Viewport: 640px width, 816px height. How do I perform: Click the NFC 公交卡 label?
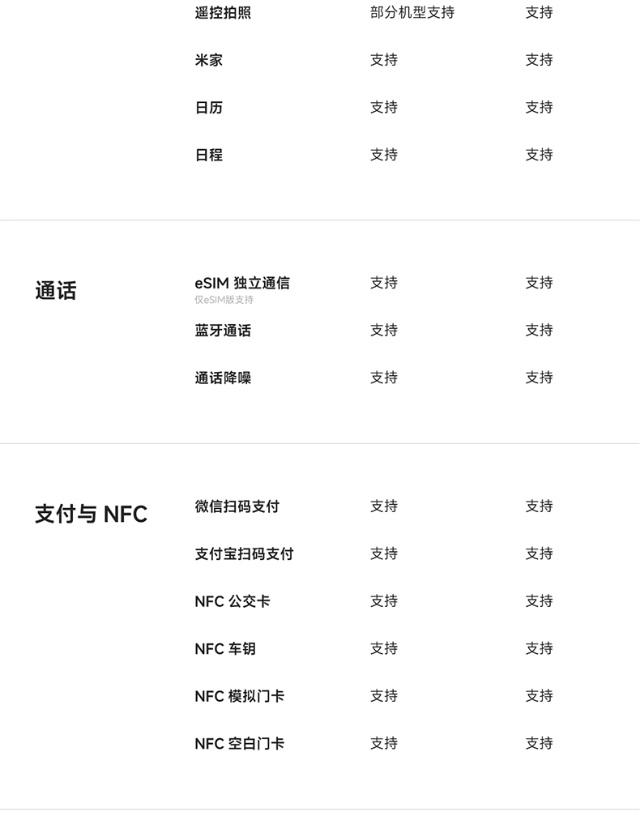tap(232, 601)
